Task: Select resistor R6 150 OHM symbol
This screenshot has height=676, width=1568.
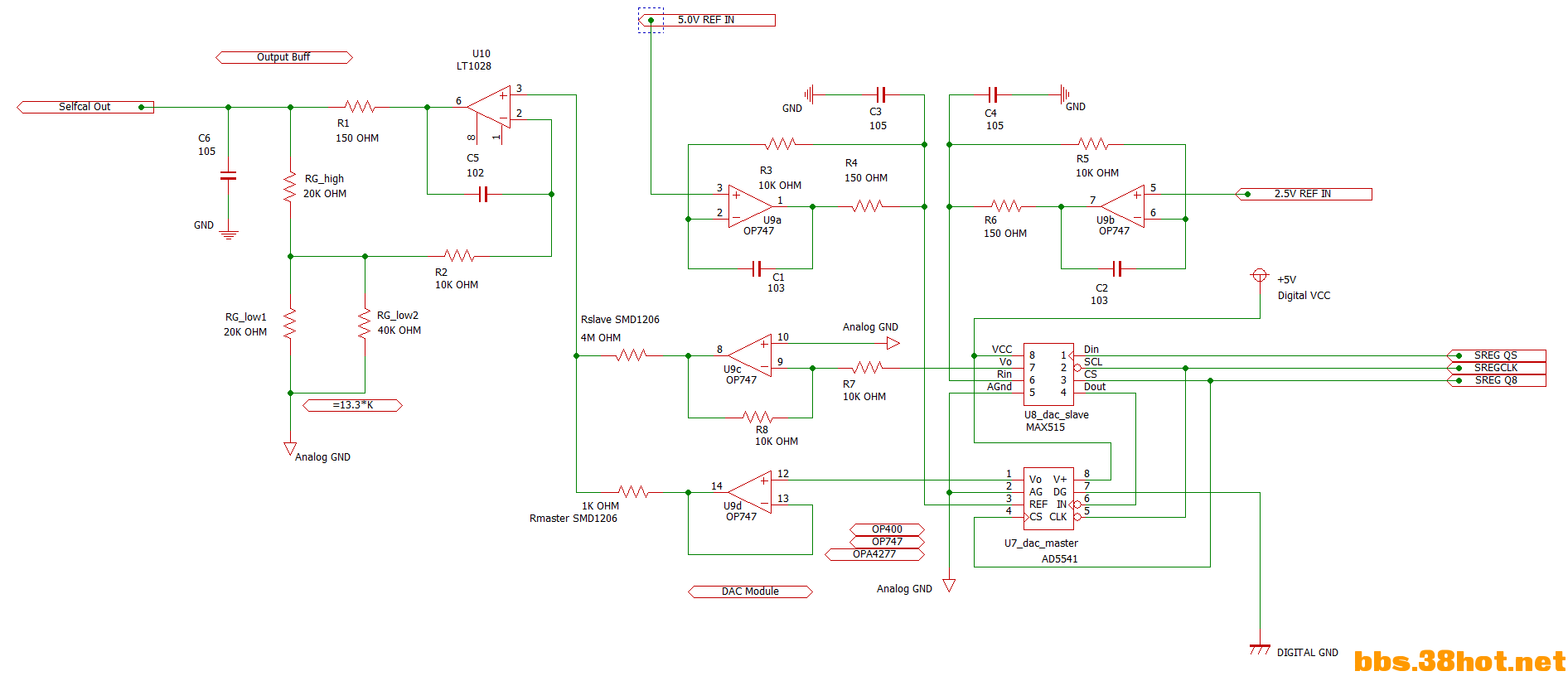Action: point(1006,206)
